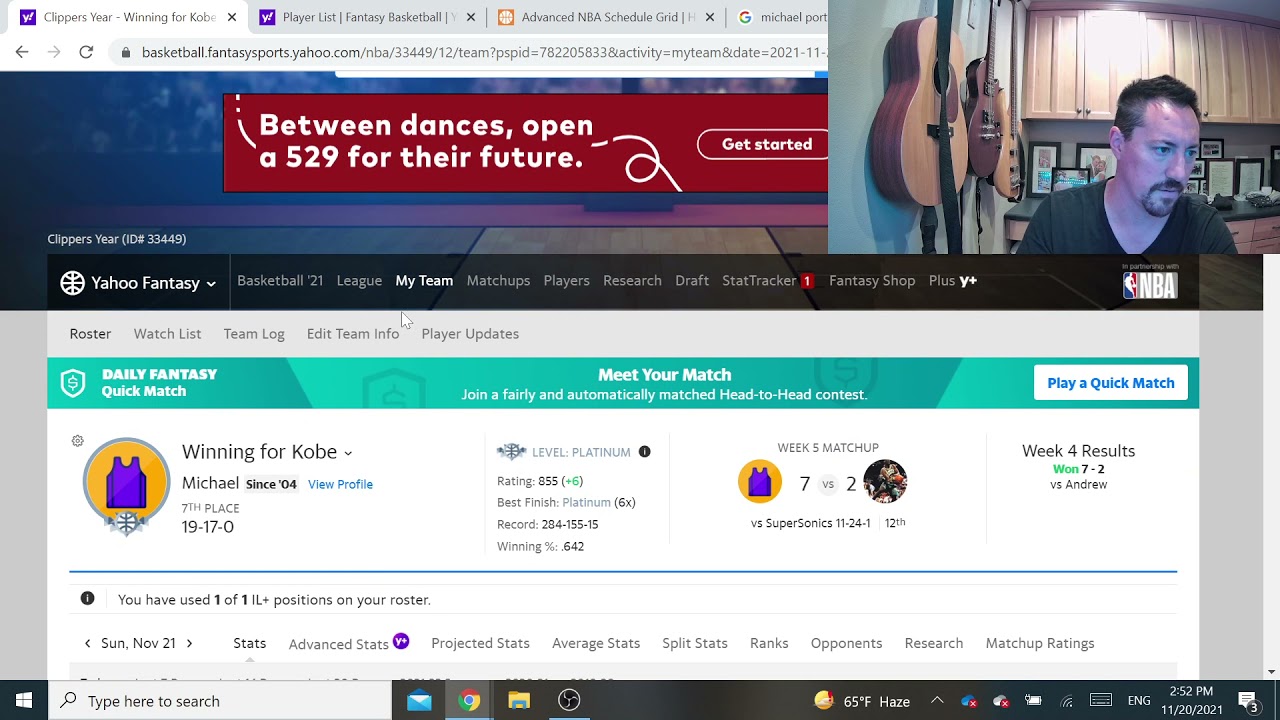Click the Level Platinum info icon

tap(645, 452)
